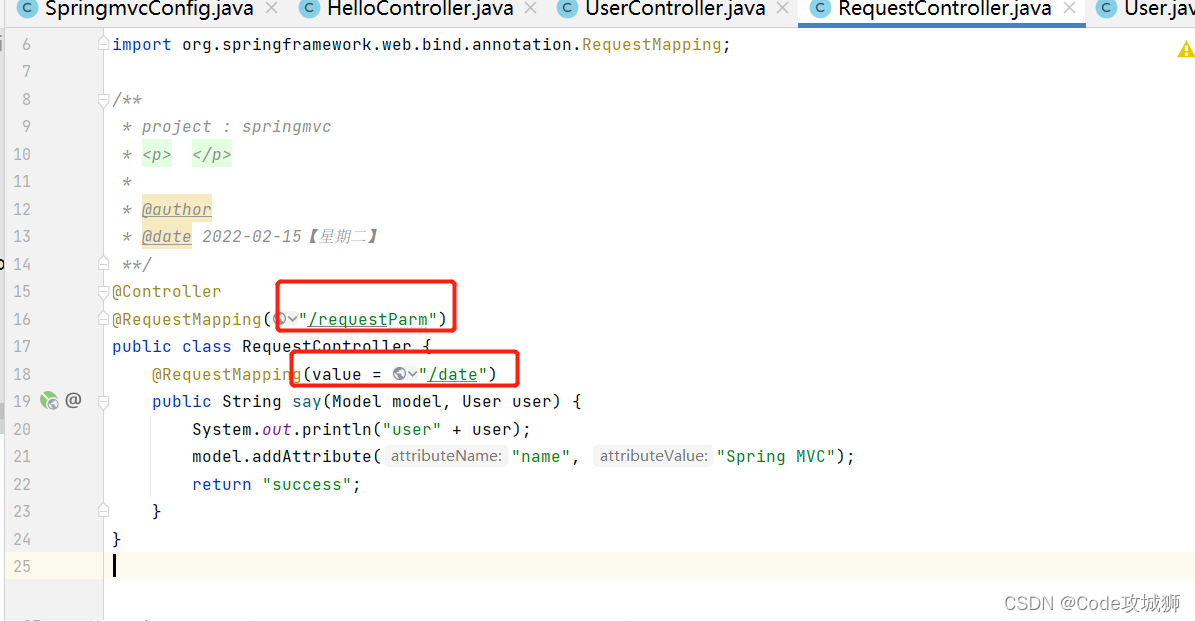Click the RequestMapping import name on line 6

(652, 45)
